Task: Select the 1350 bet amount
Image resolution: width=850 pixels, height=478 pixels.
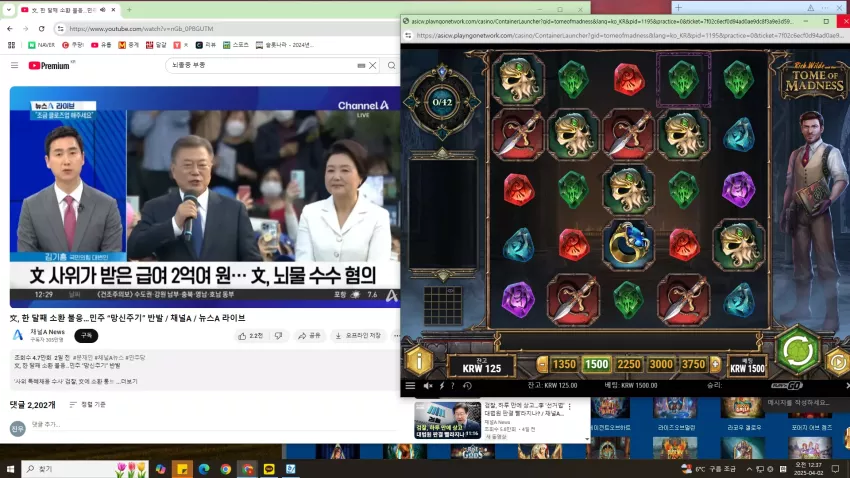Action: pyautogui.click(x=564, y=364)
